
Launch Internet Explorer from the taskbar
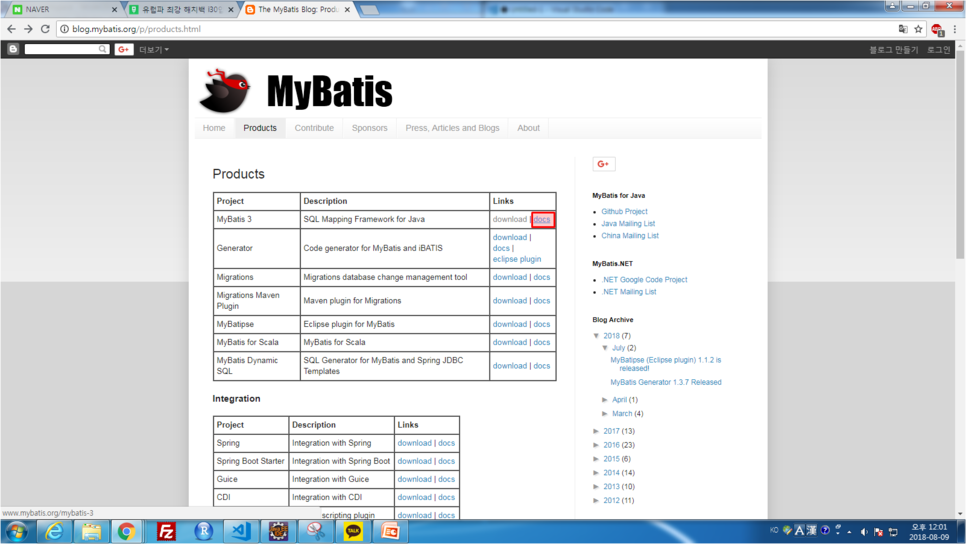(54, 532)
